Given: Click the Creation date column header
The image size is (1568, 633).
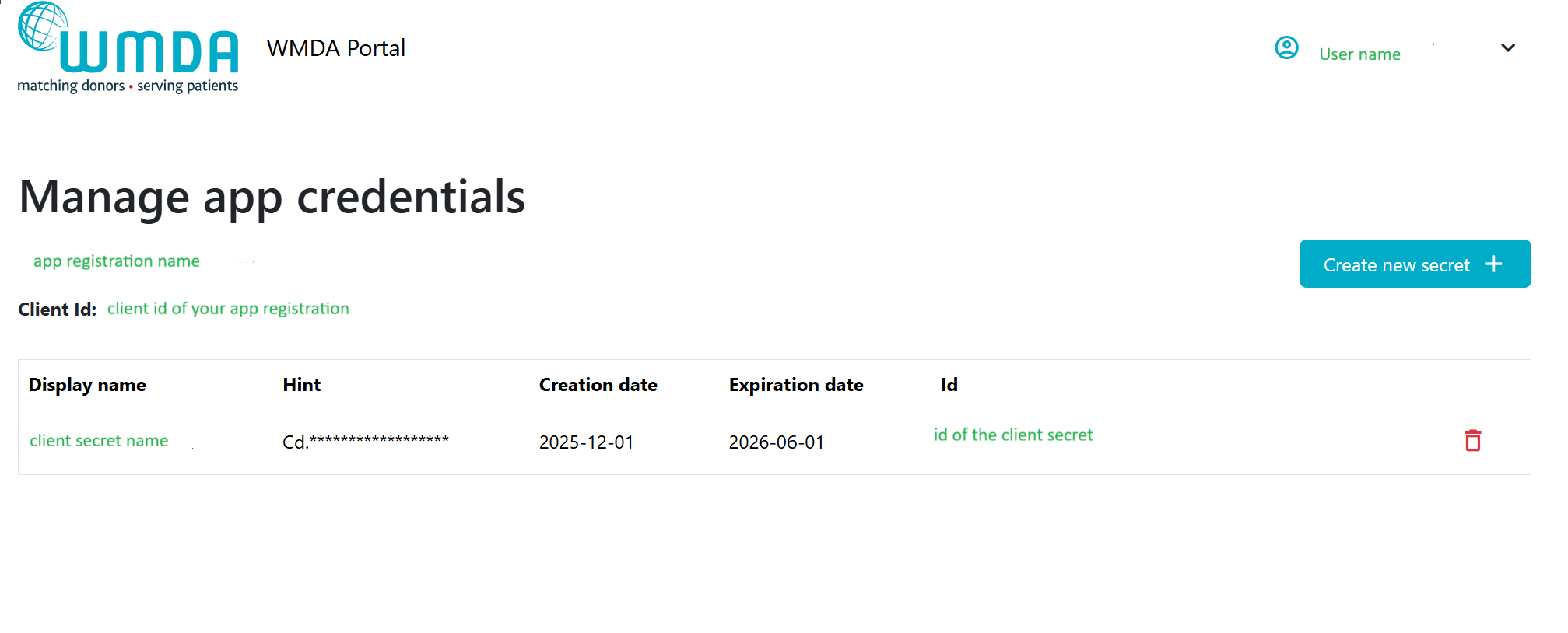Looking at the screenshot, I should click(598, 385).
